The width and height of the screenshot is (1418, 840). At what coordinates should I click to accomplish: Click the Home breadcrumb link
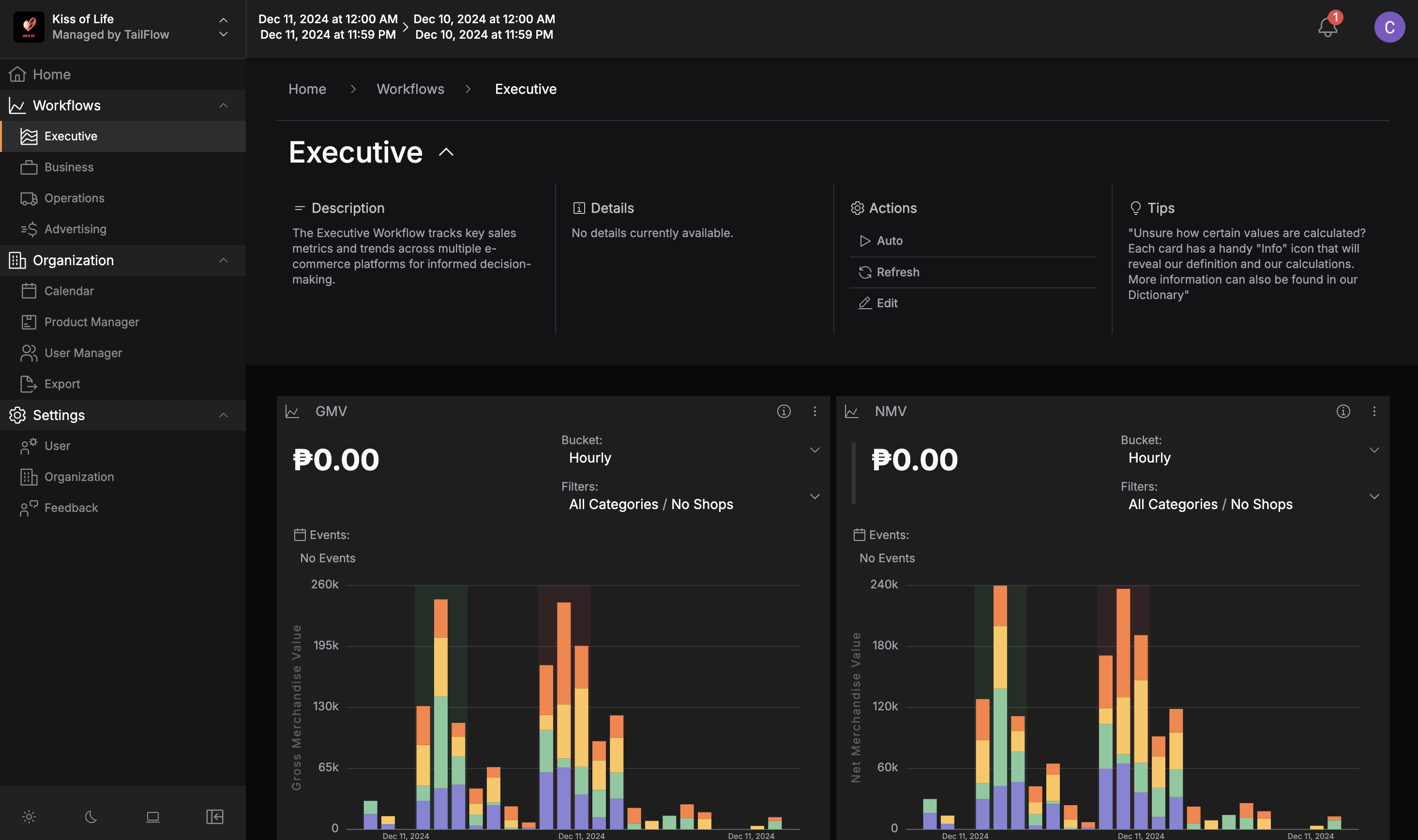[x=307, y=89]
